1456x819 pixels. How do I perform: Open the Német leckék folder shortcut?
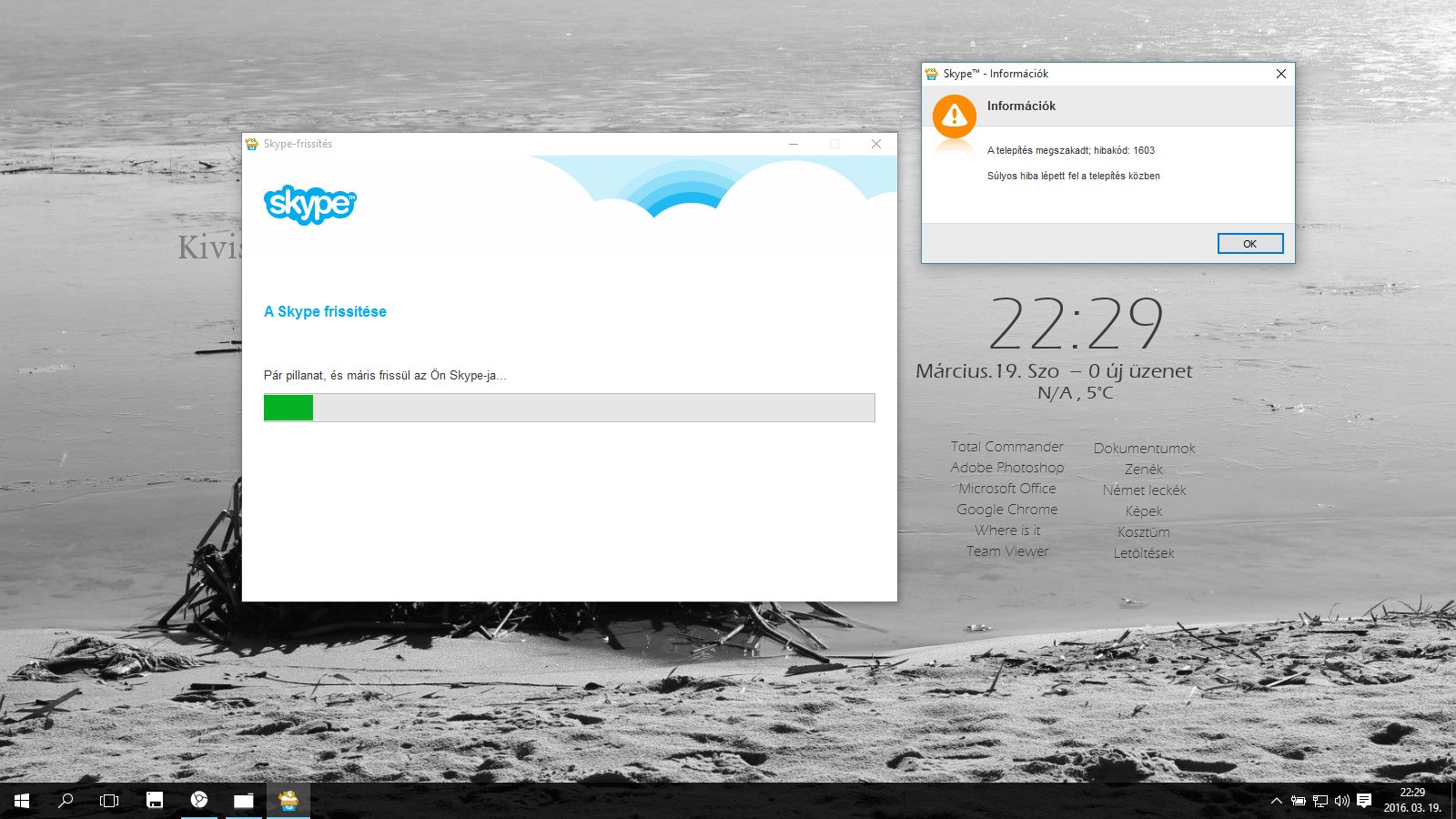1144,490
